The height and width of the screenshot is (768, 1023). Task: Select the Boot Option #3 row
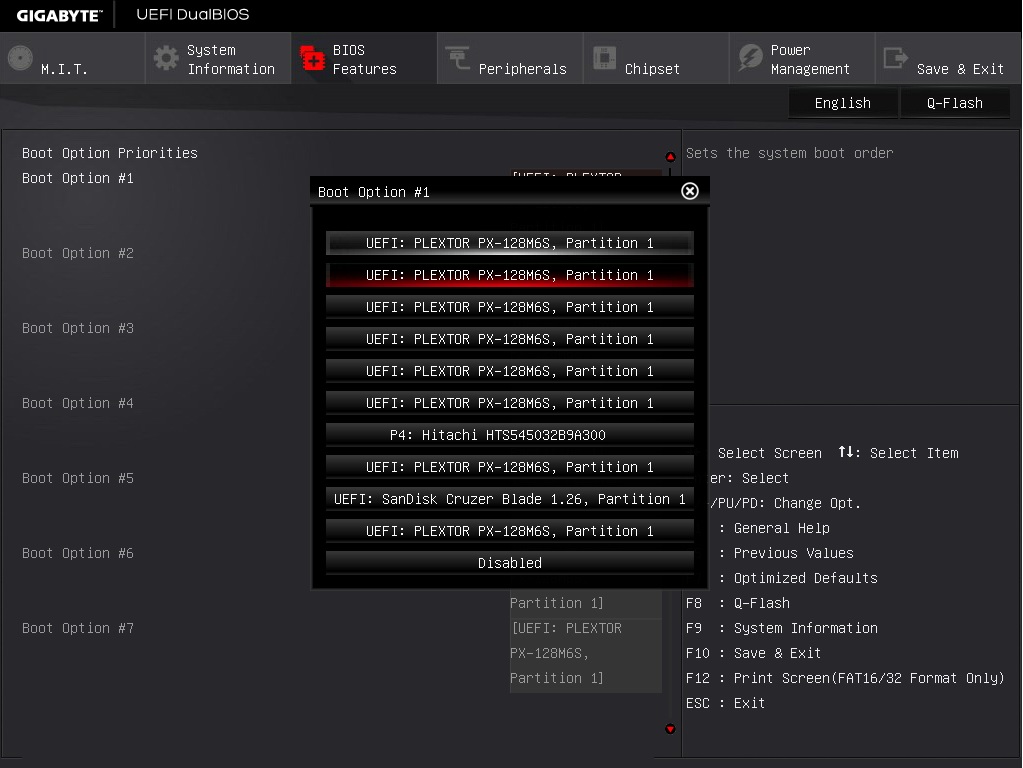coord(78,328)
